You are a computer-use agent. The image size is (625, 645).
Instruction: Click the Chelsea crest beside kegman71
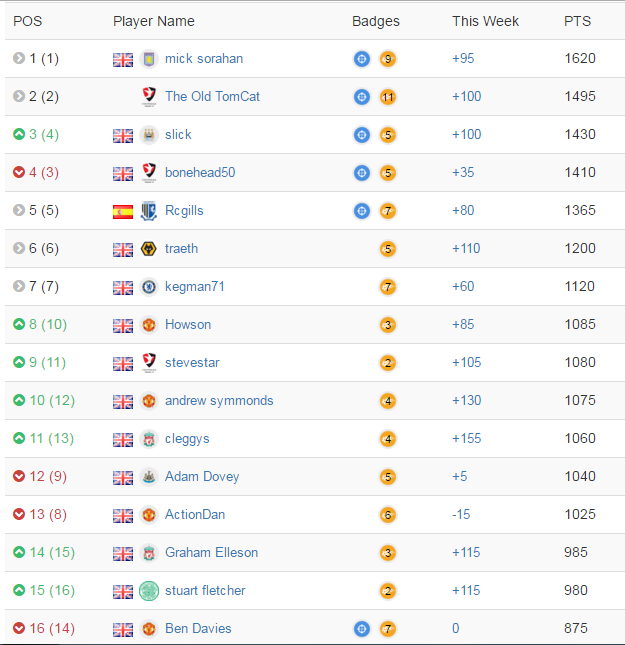(149, 287)
